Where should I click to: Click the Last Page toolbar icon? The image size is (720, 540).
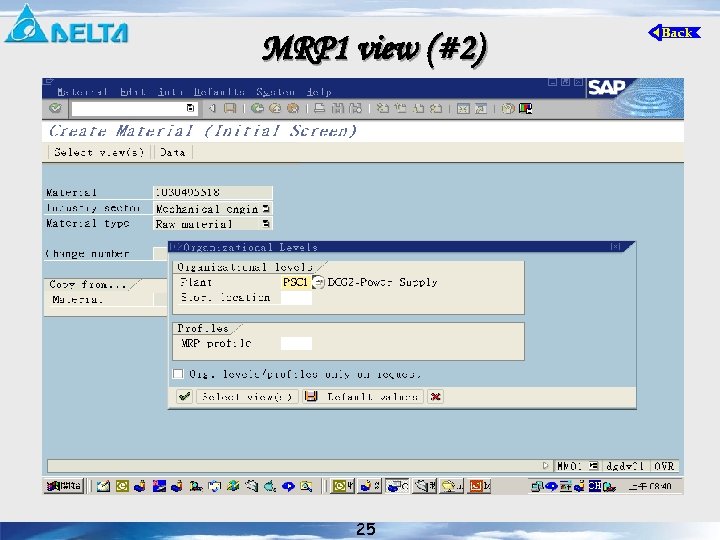[x=436, y=108]
